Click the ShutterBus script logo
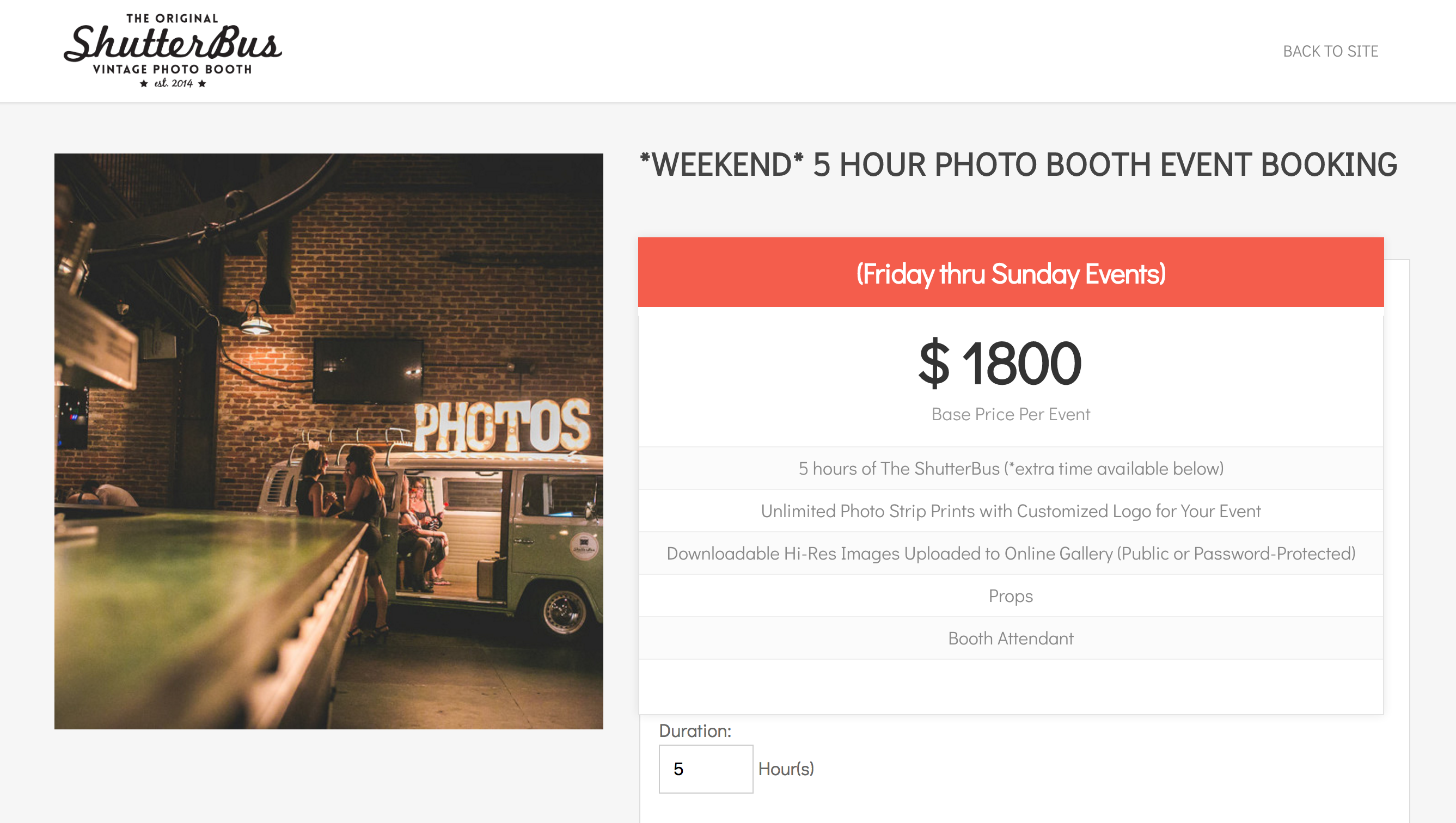 [x=173, y=43]
